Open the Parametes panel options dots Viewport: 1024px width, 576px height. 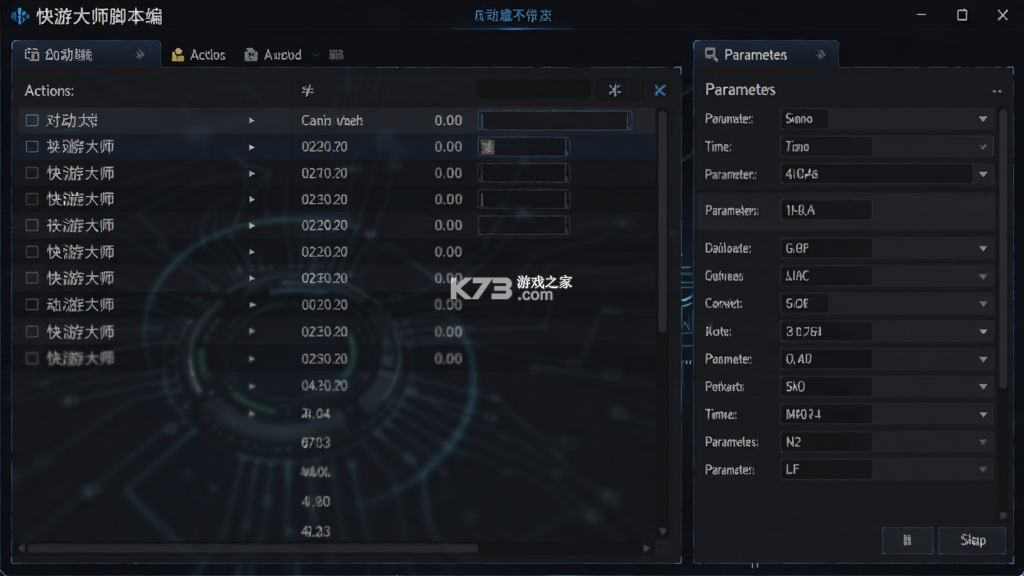pos(997,91)
